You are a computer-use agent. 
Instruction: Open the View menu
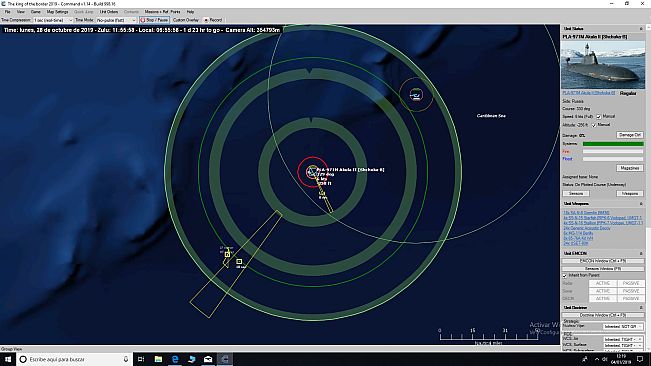[x=20, y=12]
